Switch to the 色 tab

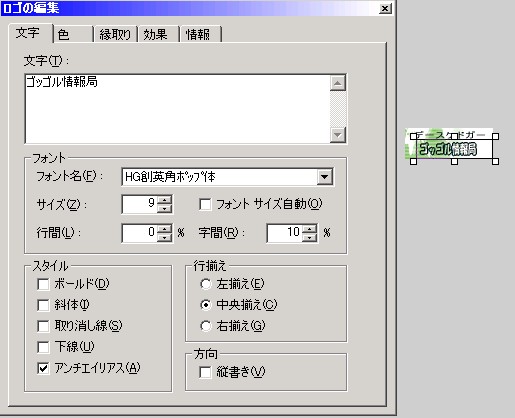(73, 34)
